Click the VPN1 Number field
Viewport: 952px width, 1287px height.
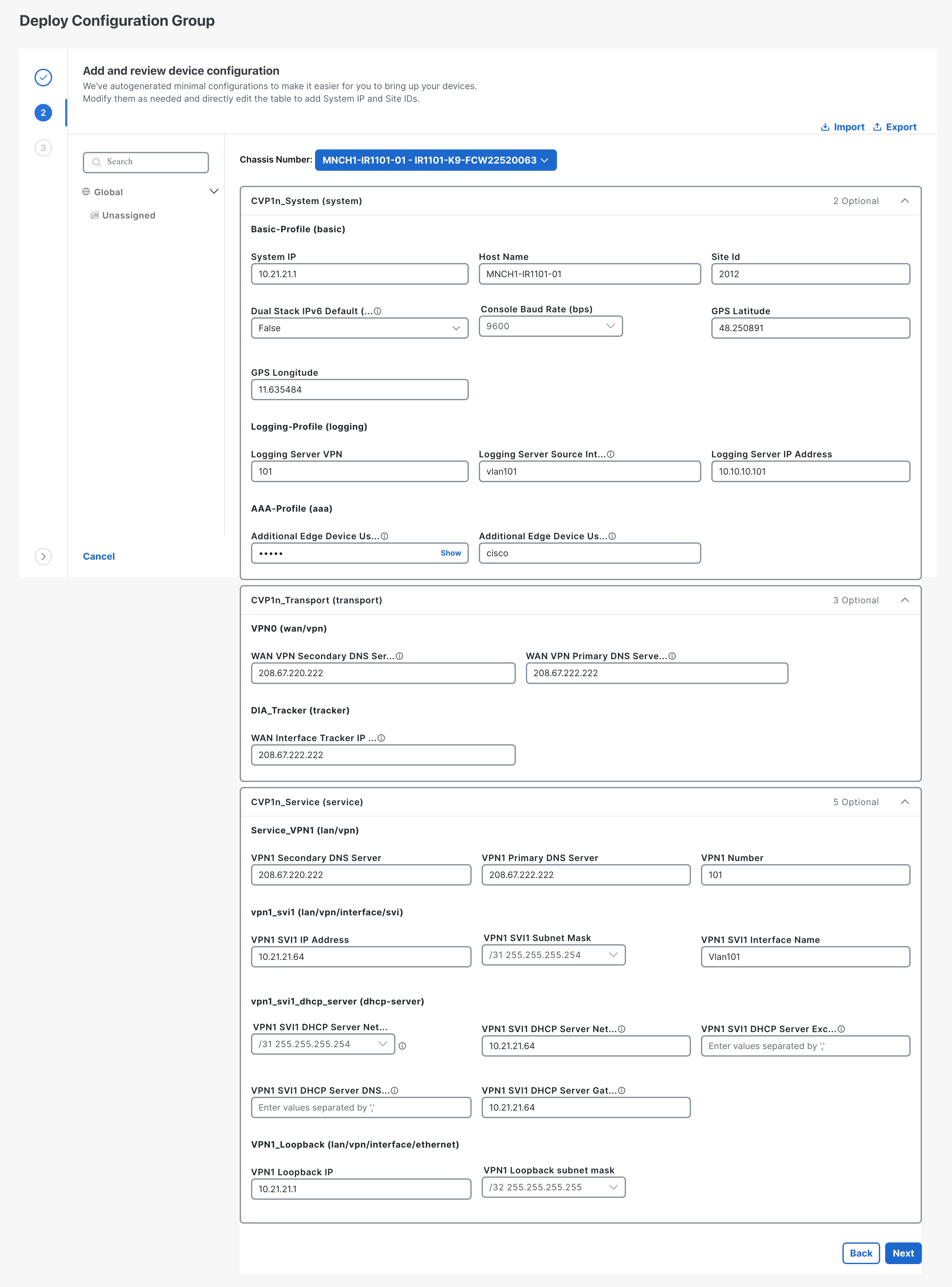click(805, 875)
